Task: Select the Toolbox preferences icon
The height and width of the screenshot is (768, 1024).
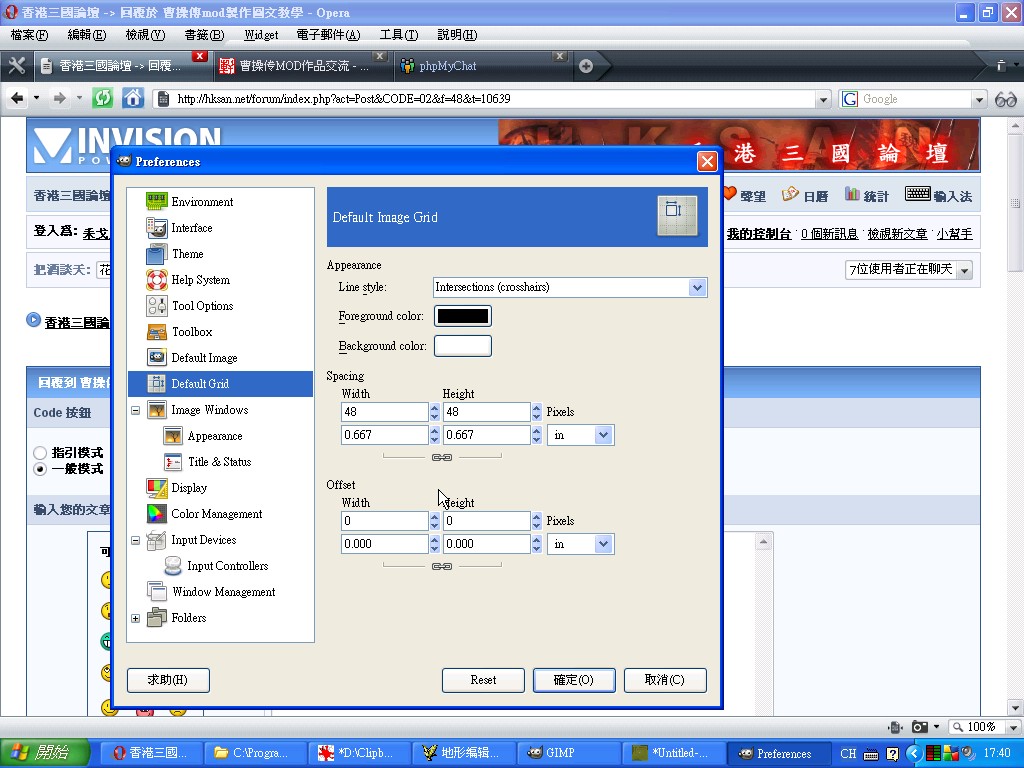Action: pos(156,332)
